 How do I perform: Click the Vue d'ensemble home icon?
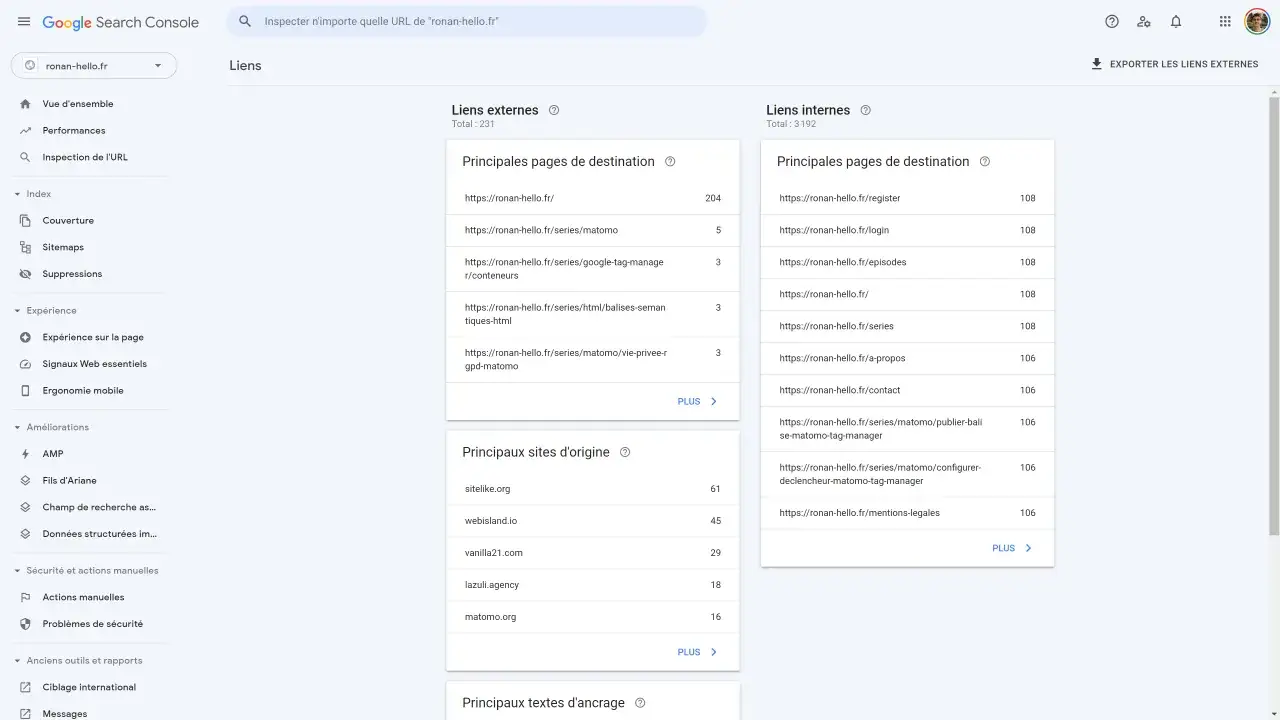(x=25, y=104)
